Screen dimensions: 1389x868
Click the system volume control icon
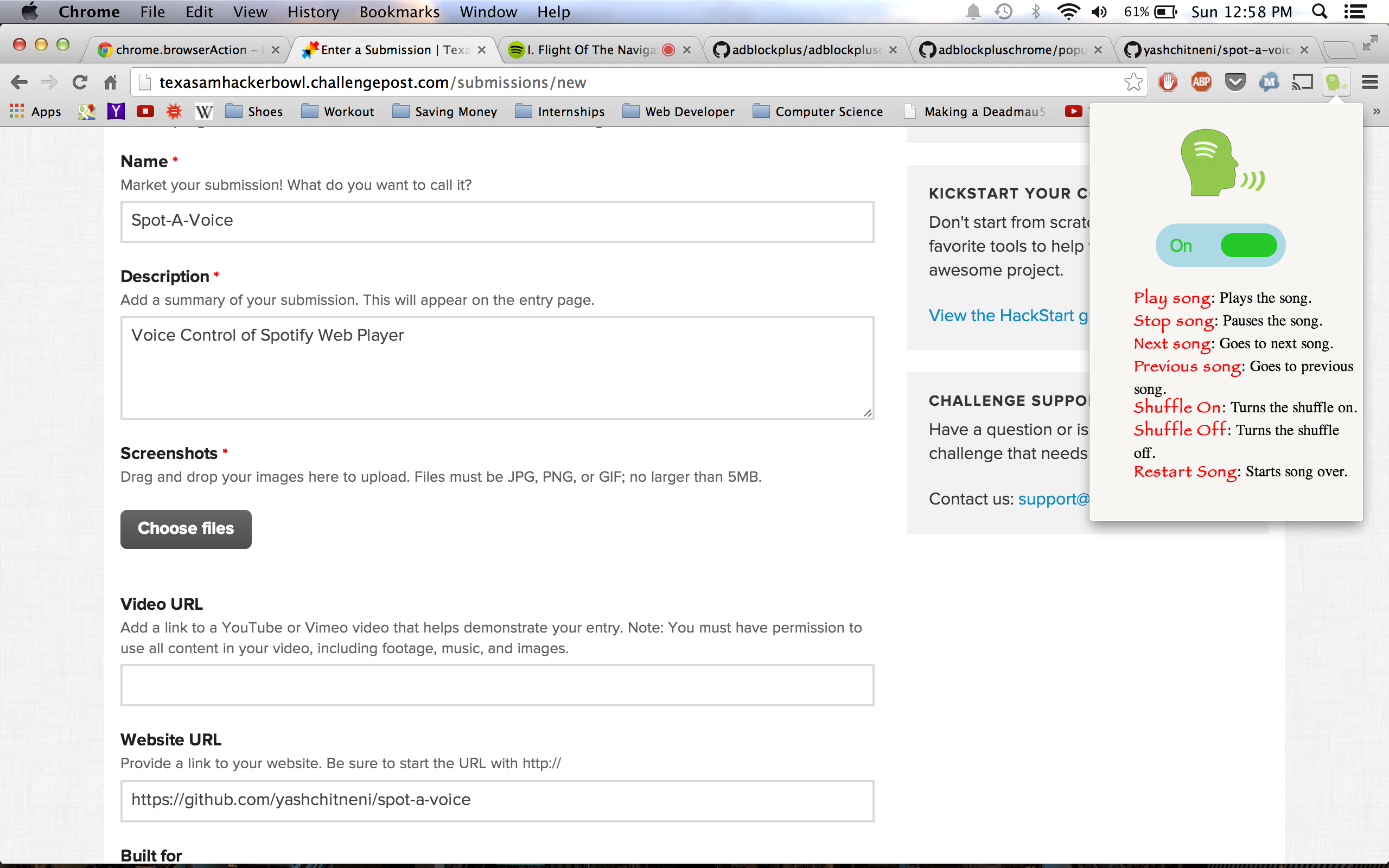pos(1099,12)
